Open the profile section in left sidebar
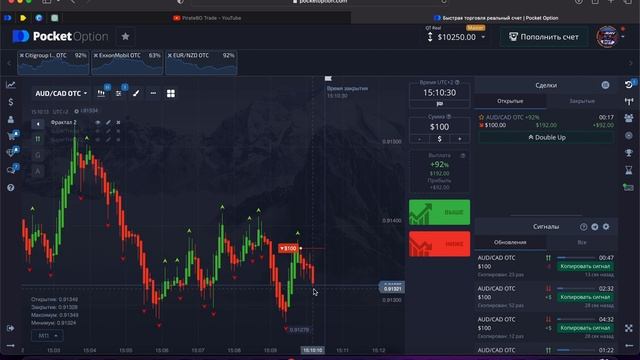 (x=11, y=119)
